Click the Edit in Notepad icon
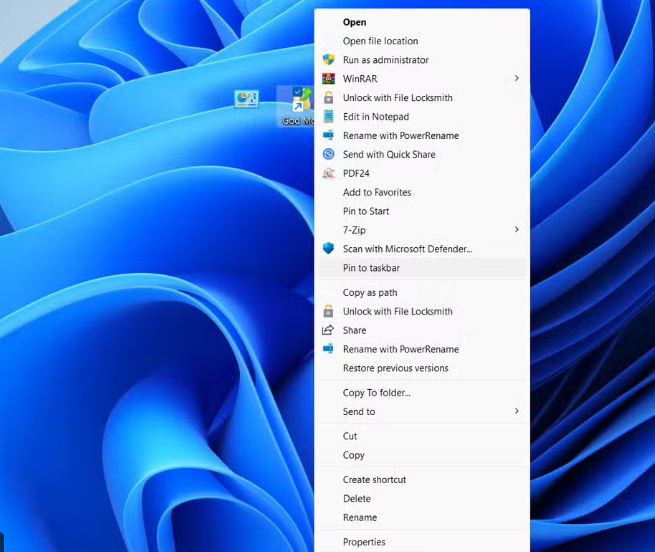655x552 pixels. tap(328, 117)
